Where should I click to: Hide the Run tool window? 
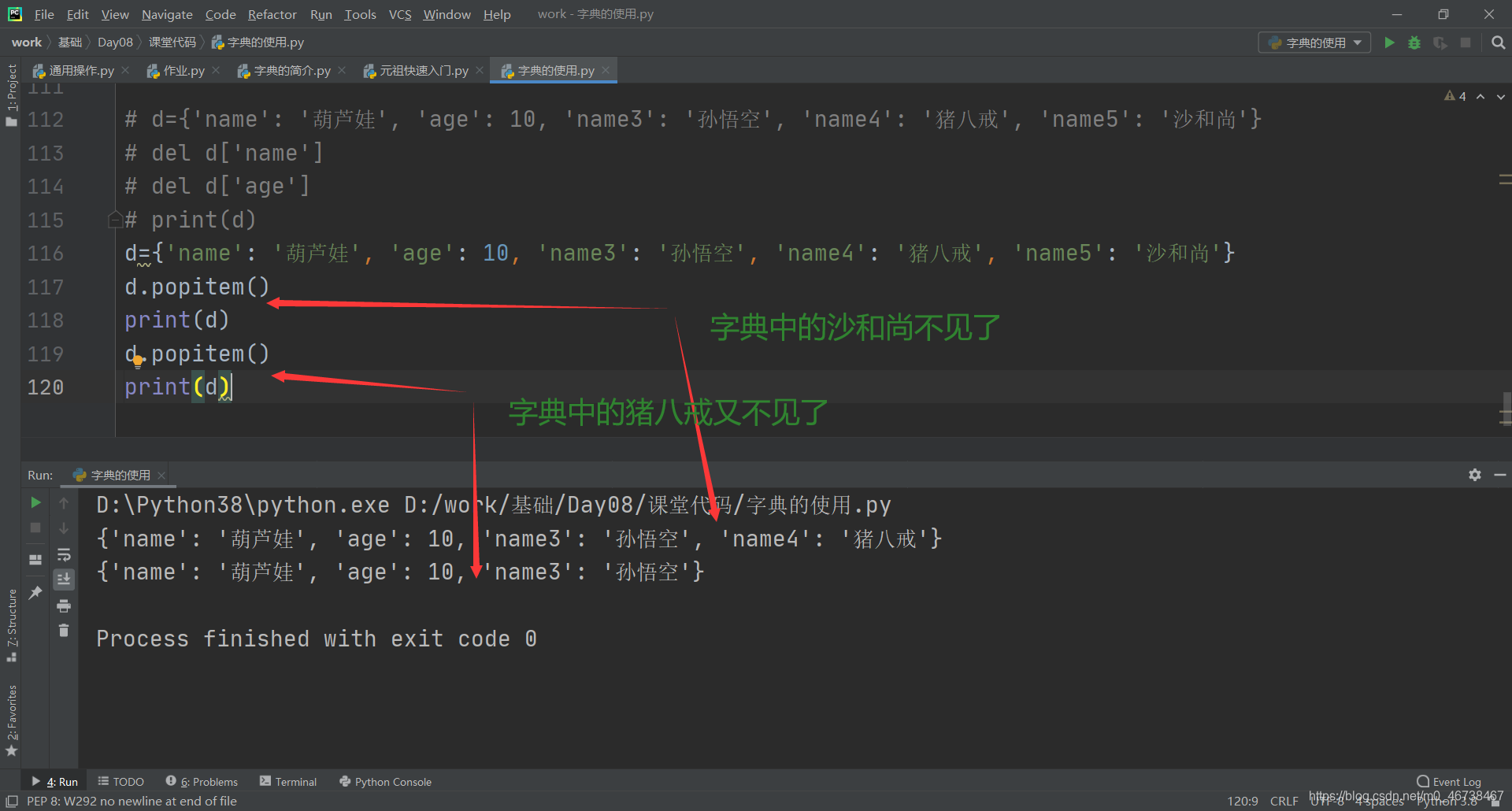click(x=1500, y=475)
